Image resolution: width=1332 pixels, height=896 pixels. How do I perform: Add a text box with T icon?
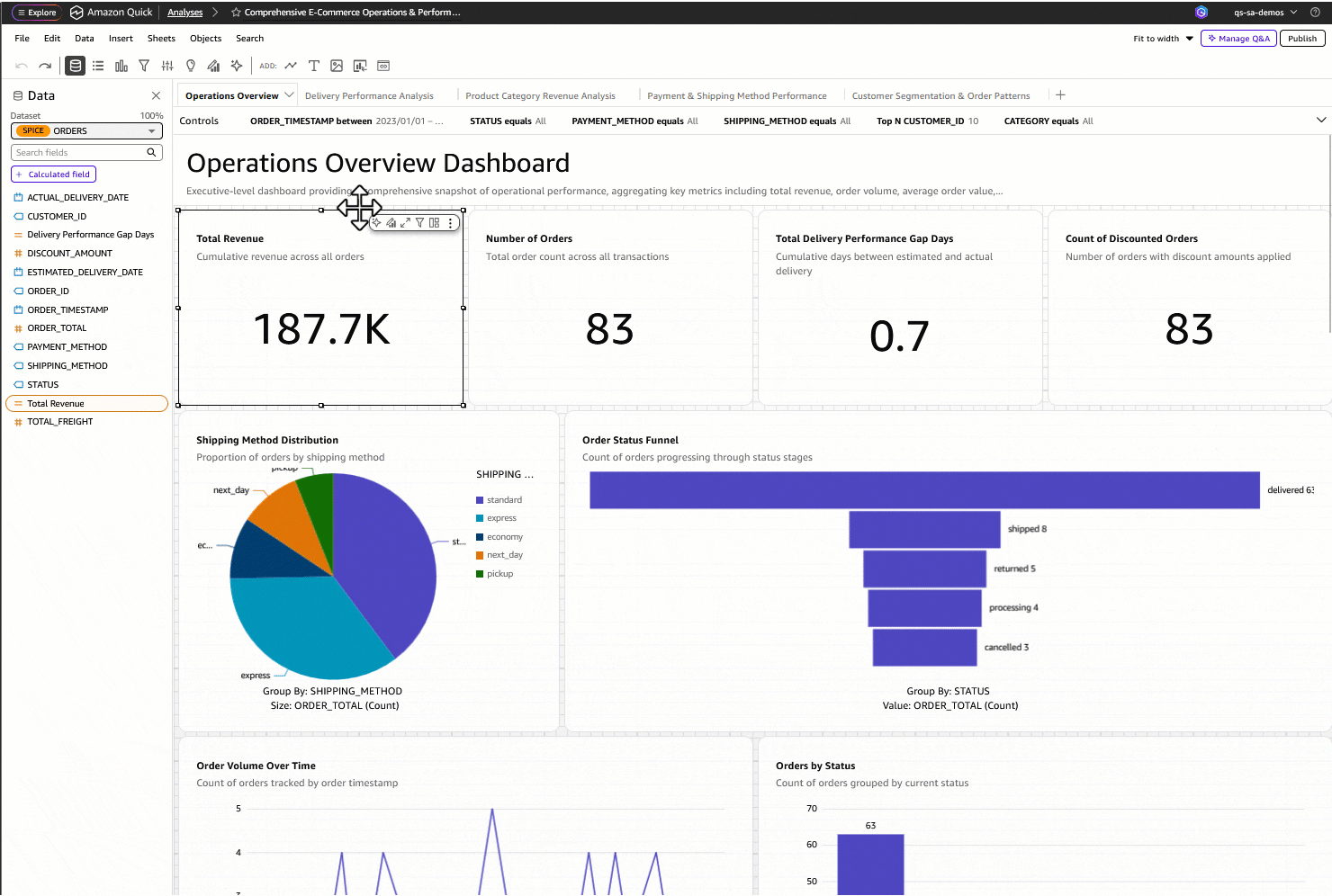pyautogui.click(x=313, y=66)
